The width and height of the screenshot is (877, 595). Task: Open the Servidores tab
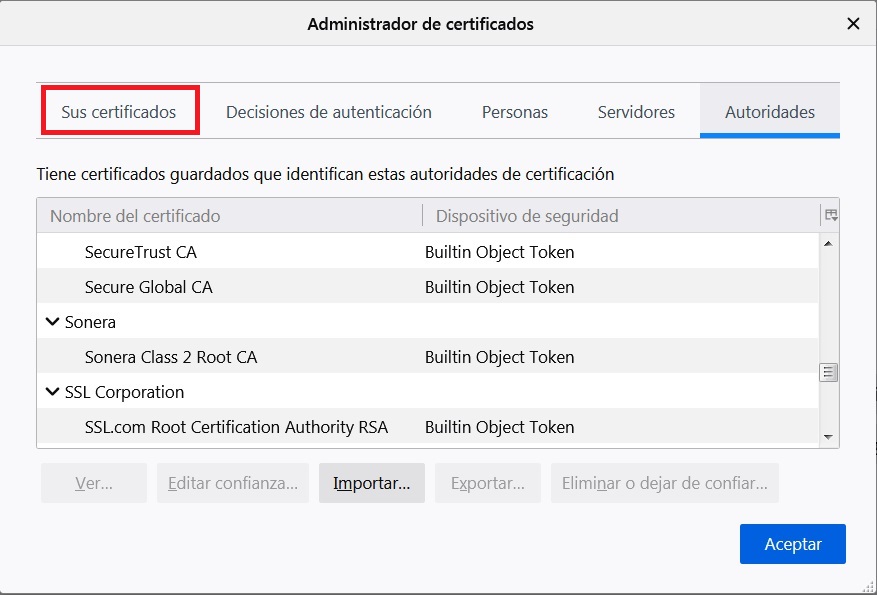tap(637, 112)
